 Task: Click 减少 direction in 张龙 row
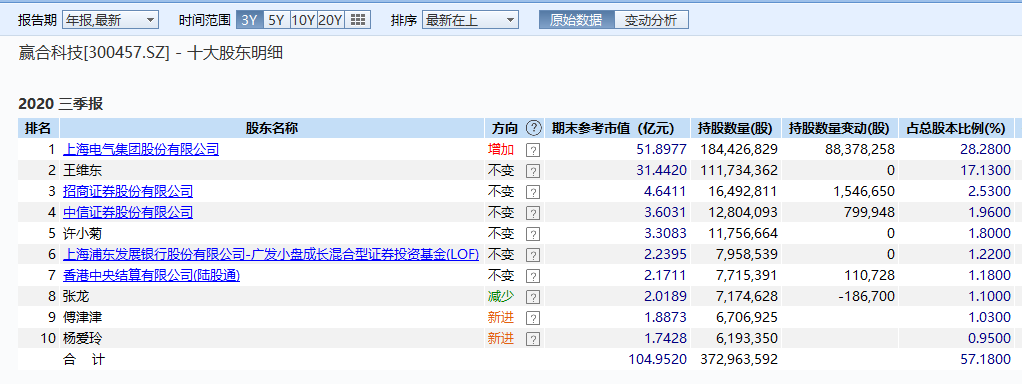tap(501, 297)
